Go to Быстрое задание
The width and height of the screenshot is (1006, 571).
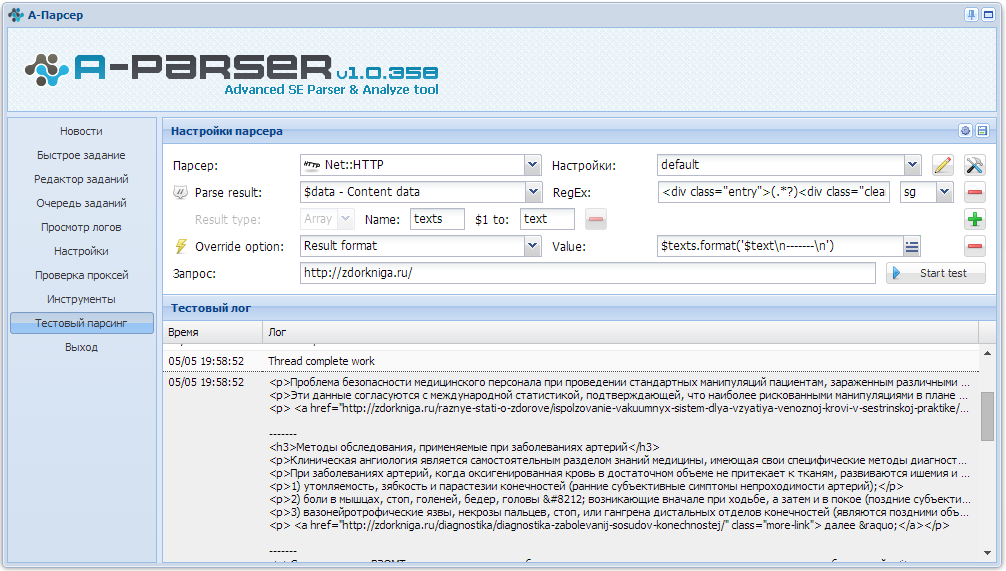click(x=81, y=155)
